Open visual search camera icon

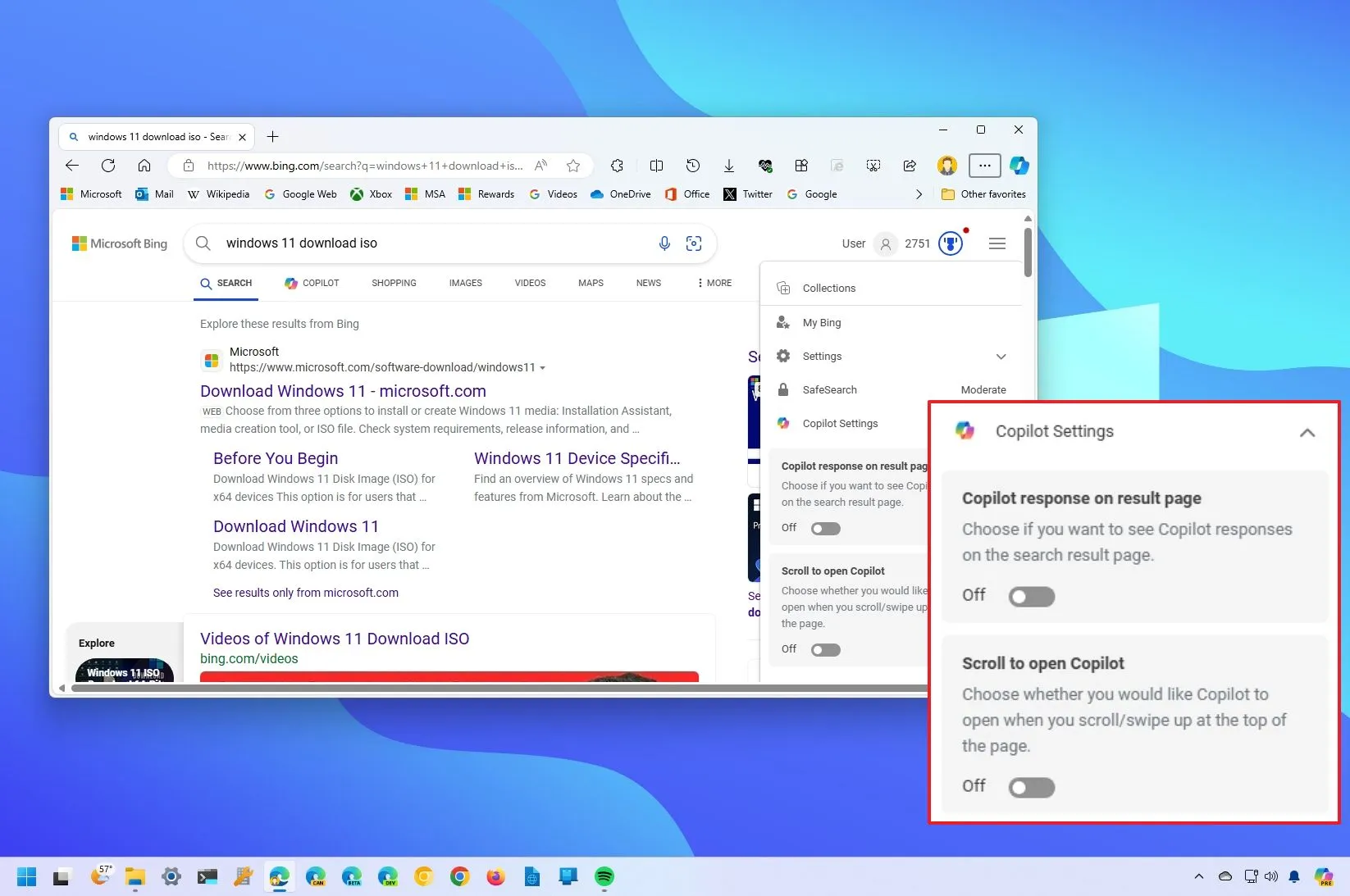pyautogui.click(x=694, y=243)
